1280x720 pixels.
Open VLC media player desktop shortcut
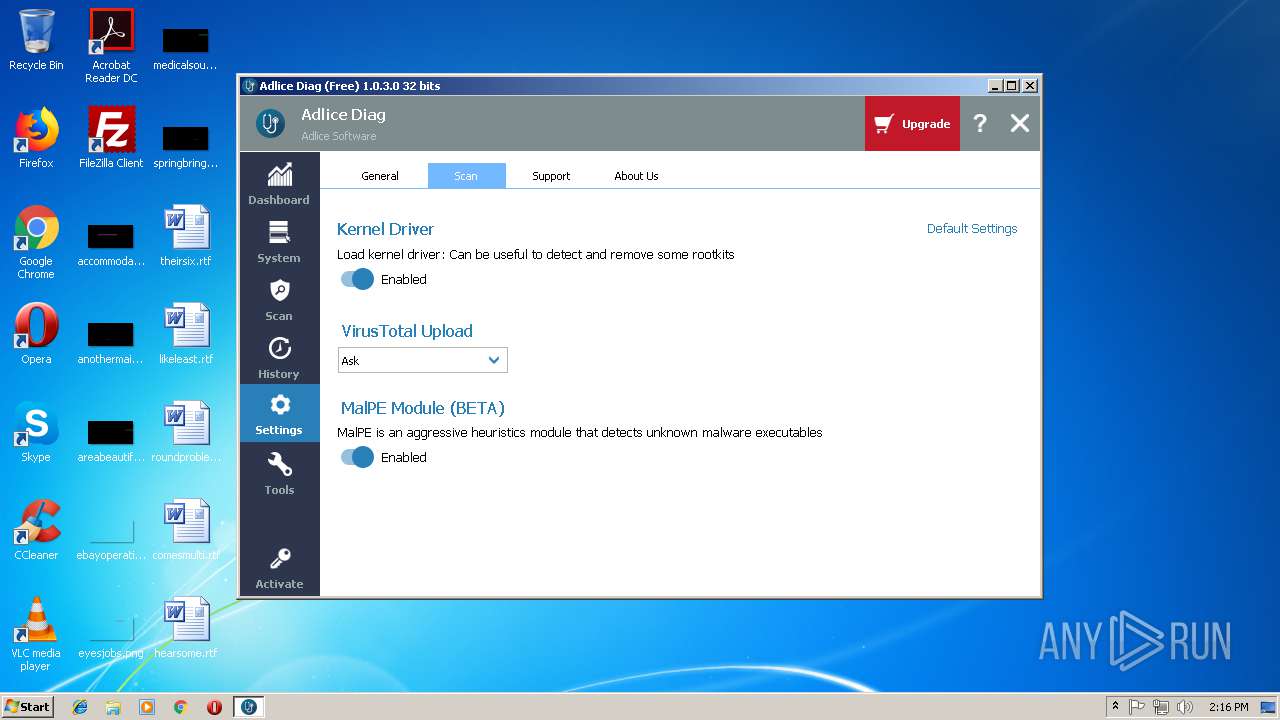pos(36,634)
